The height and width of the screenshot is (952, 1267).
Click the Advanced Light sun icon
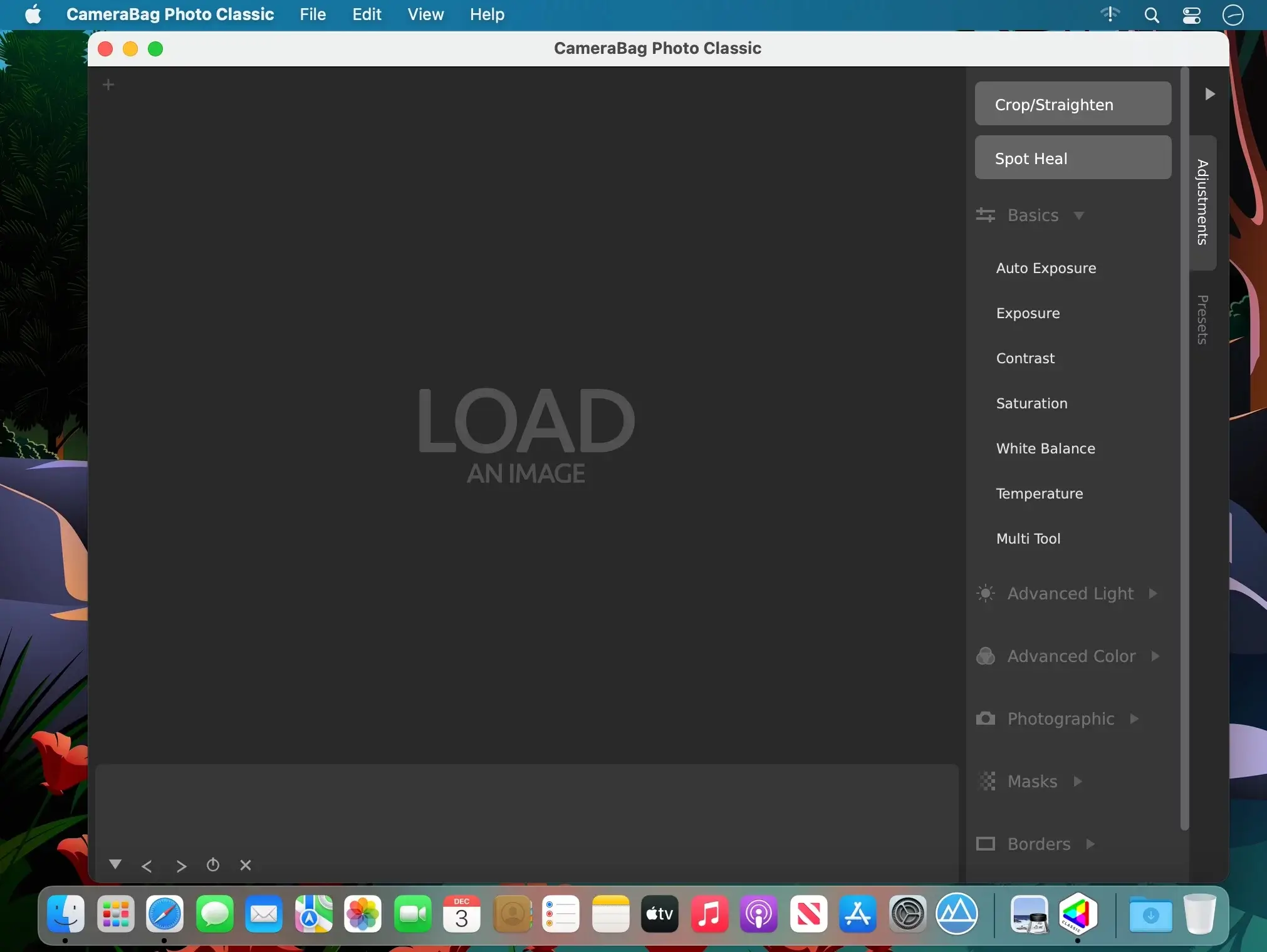986,593
